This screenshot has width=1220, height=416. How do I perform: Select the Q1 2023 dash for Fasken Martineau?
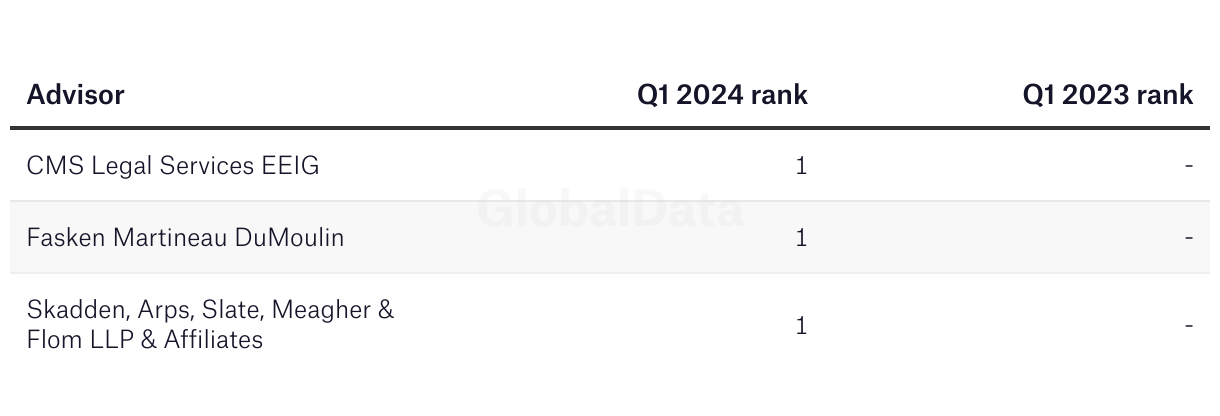tap(1189, 238)
